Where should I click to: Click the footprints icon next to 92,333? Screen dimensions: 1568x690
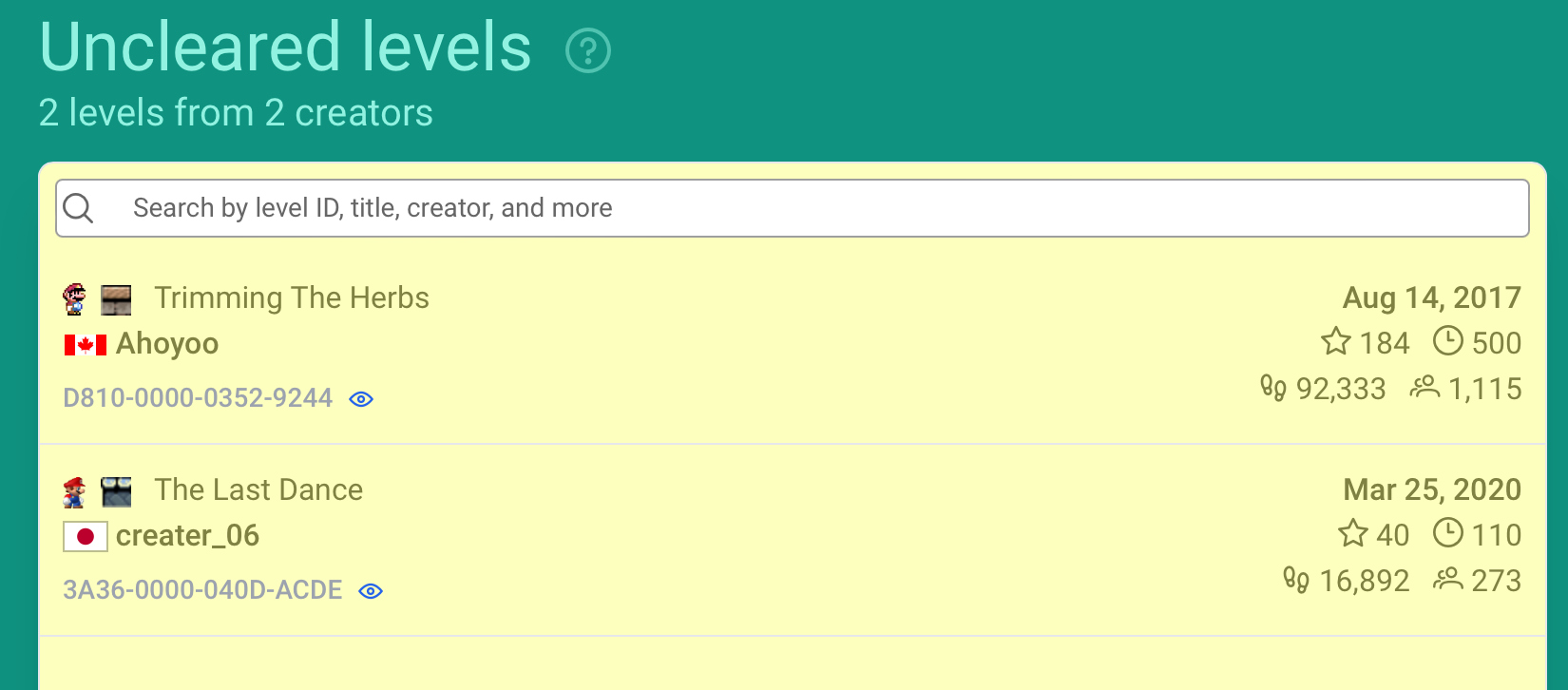[1272, 388]
